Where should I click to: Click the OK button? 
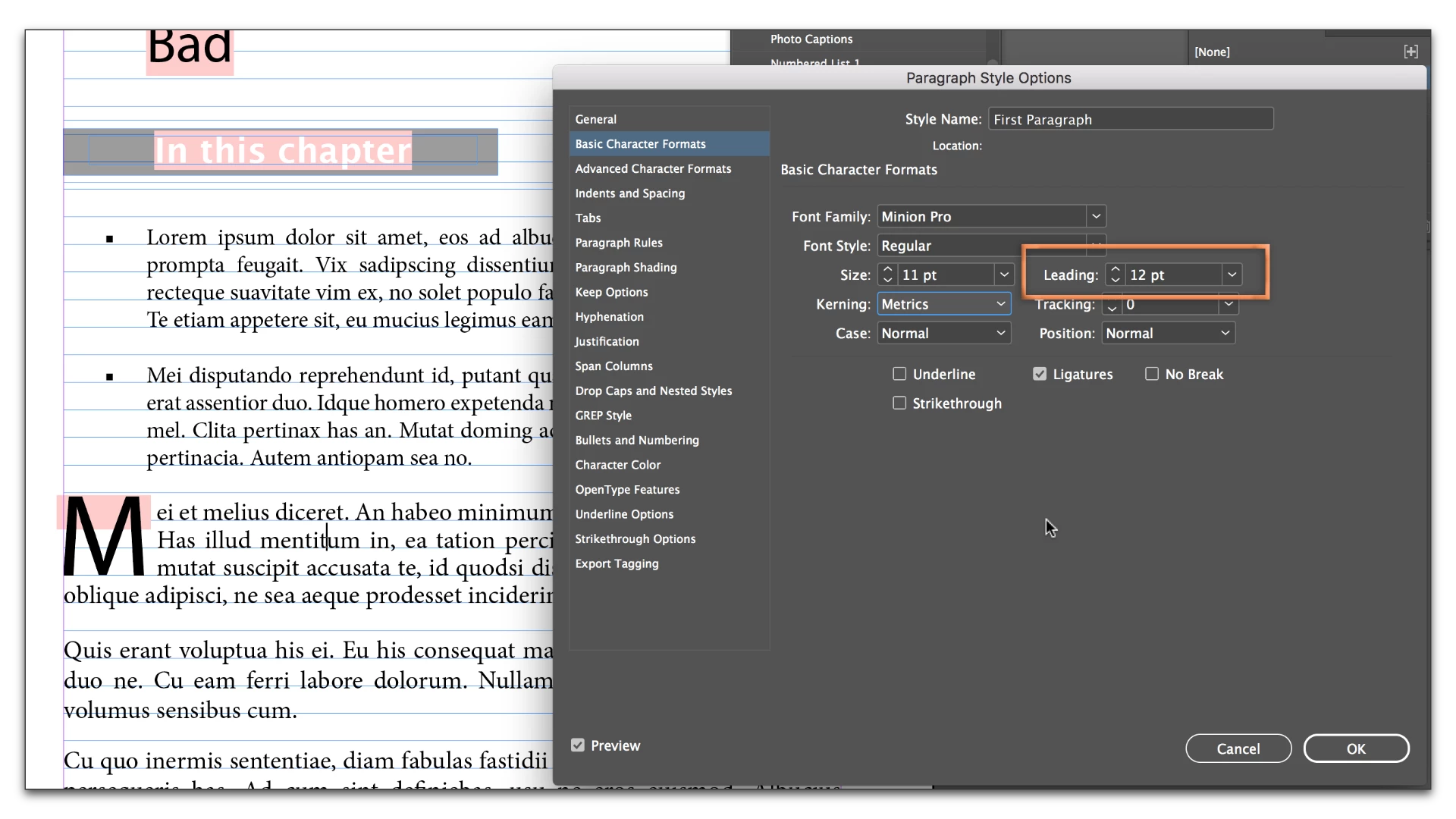click(1356, 748)
